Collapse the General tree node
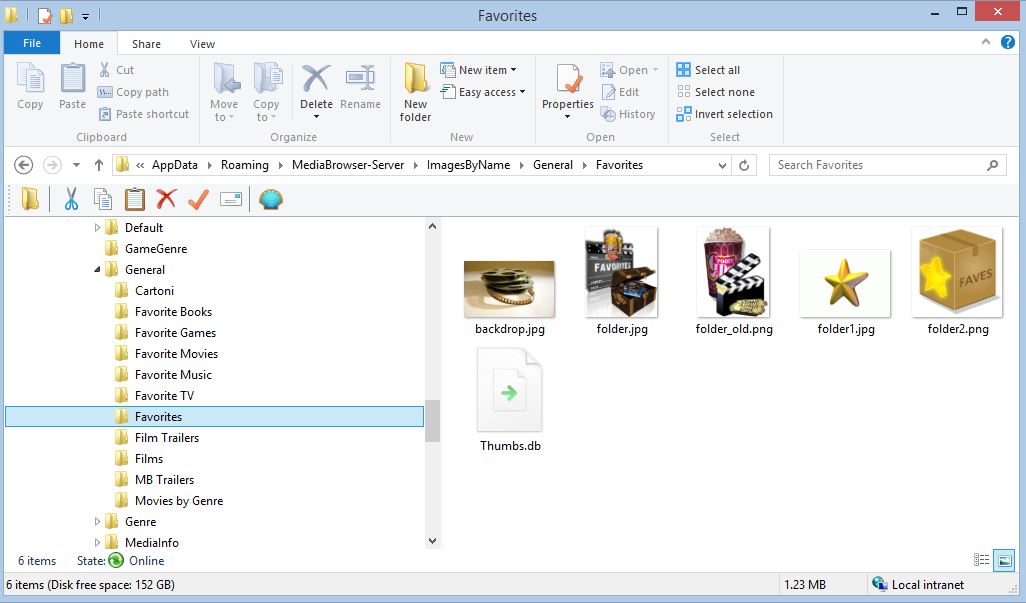Screen dimensions: 1026x603 tap(97, 269)
